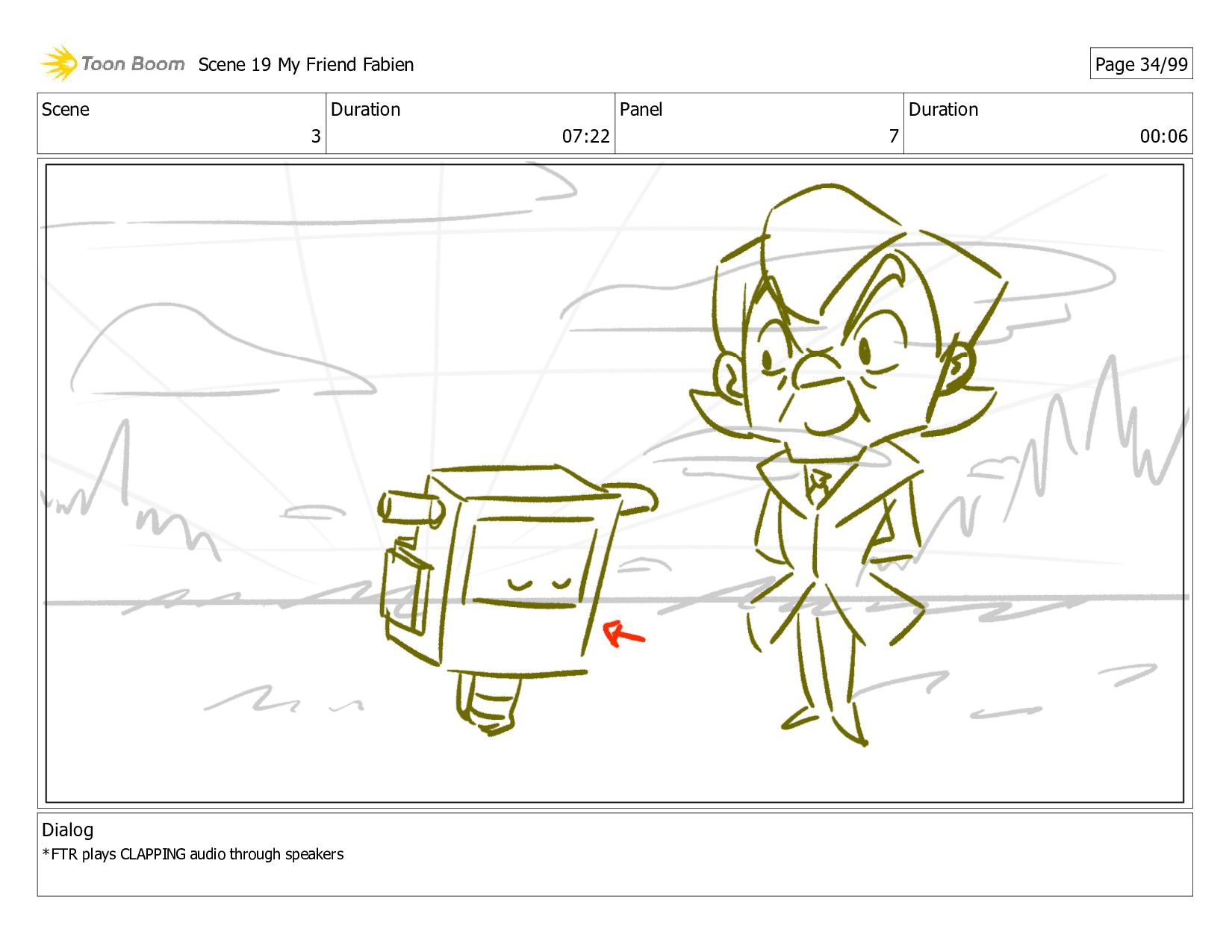This screenshot has width=1232, height=952.
Task: Click dialog text "*FTR plays CLAPPING audio through speakers"
Action: [193, 854]
